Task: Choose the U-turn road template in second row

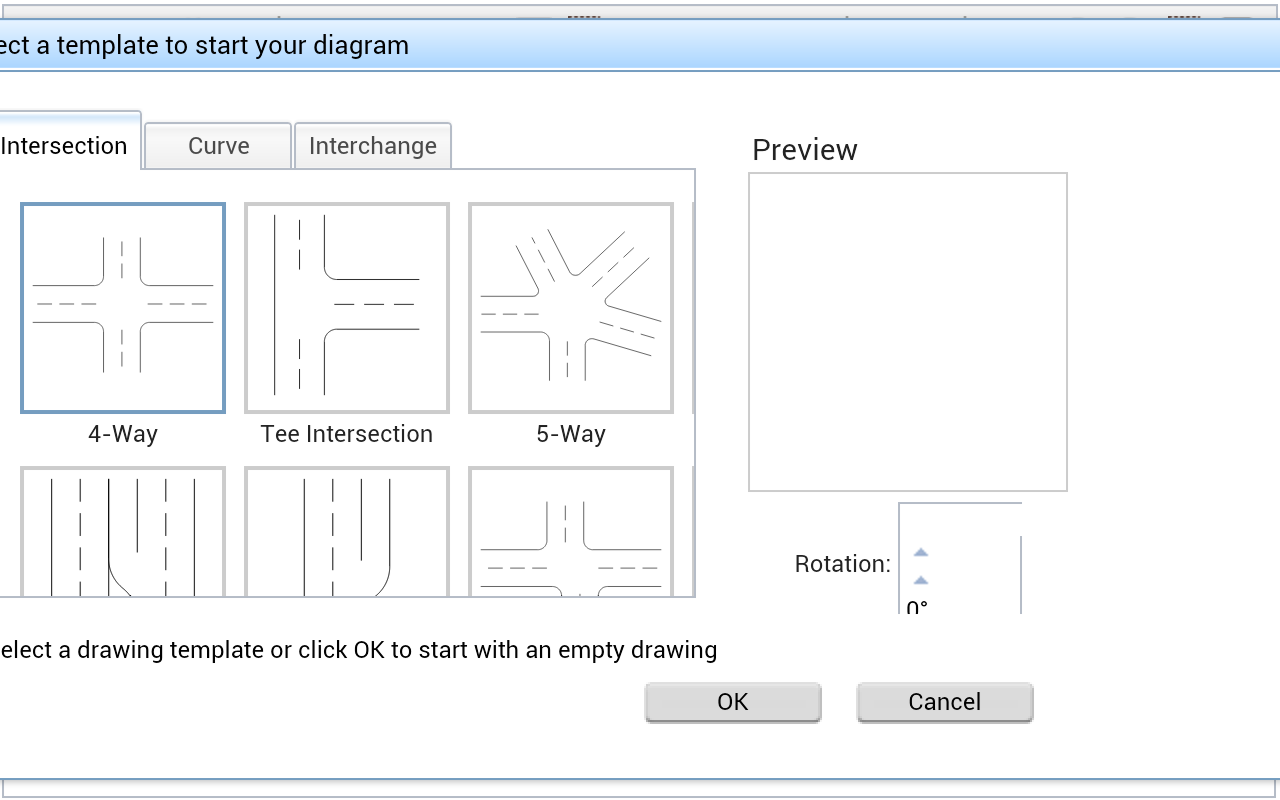Action: click(347, 531)
